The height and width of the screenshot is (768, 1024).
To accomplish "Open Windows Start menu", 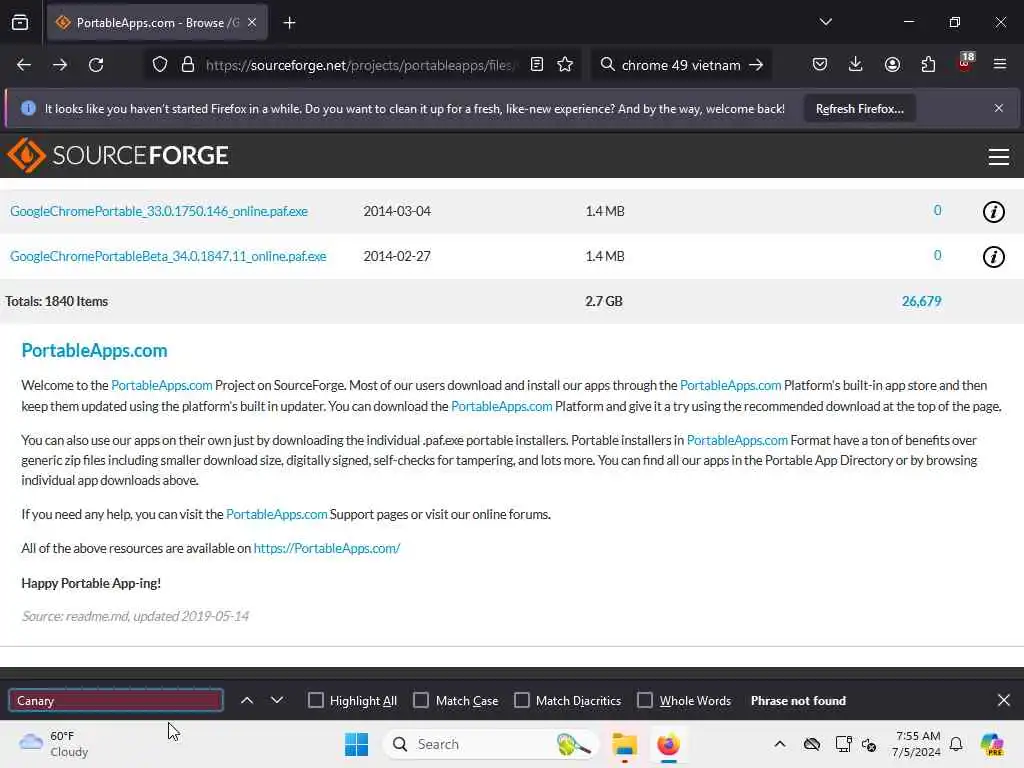I will pos(357,744).
